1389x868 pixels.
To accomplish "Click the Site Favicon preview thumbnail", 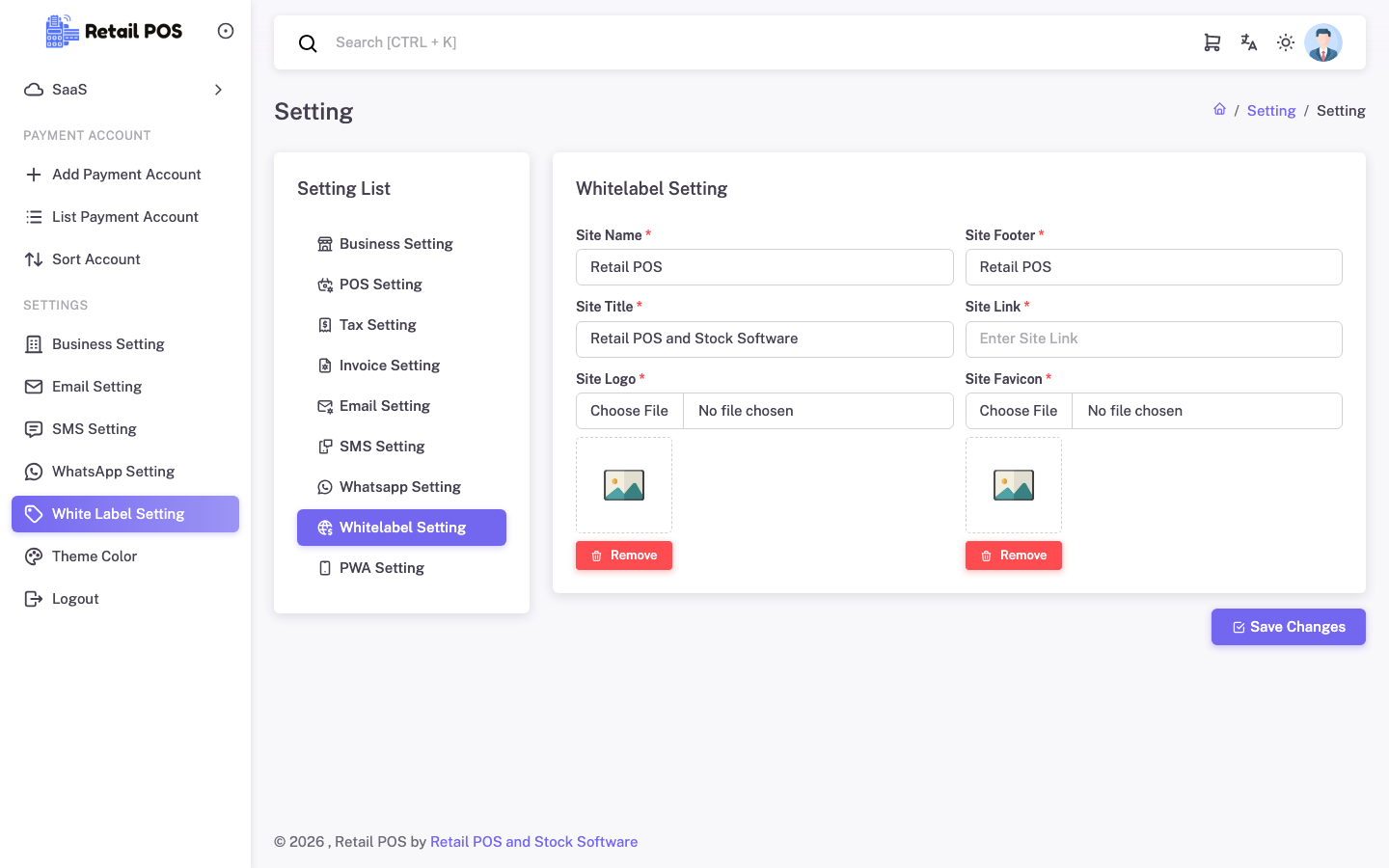I will coord(1014,485).
